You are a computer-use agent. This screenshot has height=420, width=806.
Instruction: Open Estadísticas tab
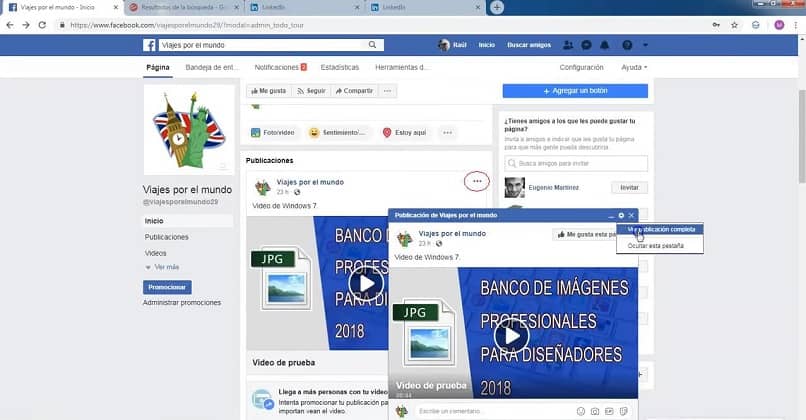340,67
